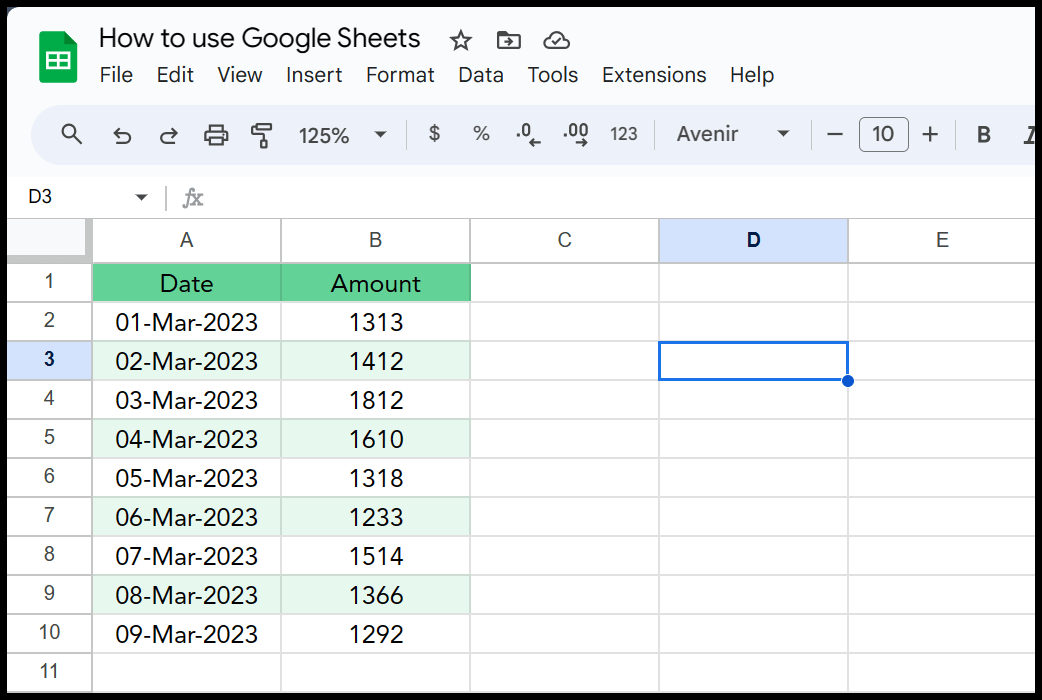Open the Format menu
The height and width of the screenshot is (700, 1042).
point(400,75)
